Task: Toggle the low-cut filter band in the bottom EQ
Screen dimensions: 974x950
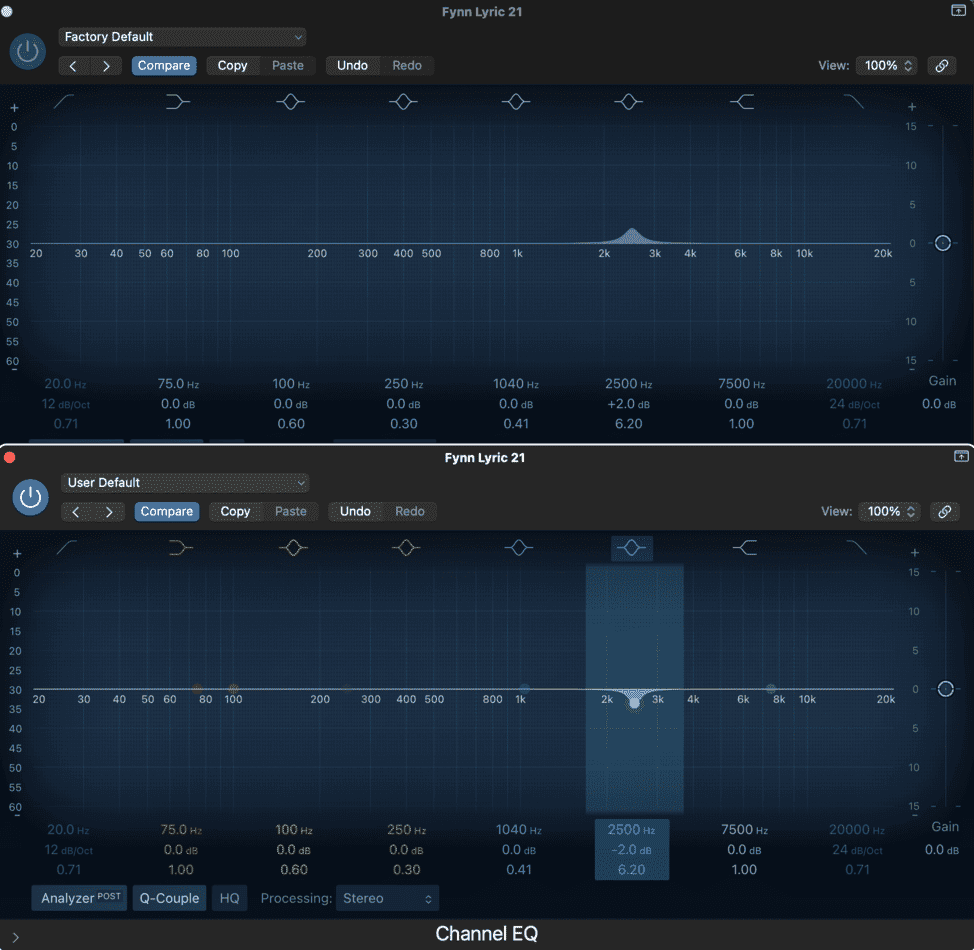Action: point(66,547)
